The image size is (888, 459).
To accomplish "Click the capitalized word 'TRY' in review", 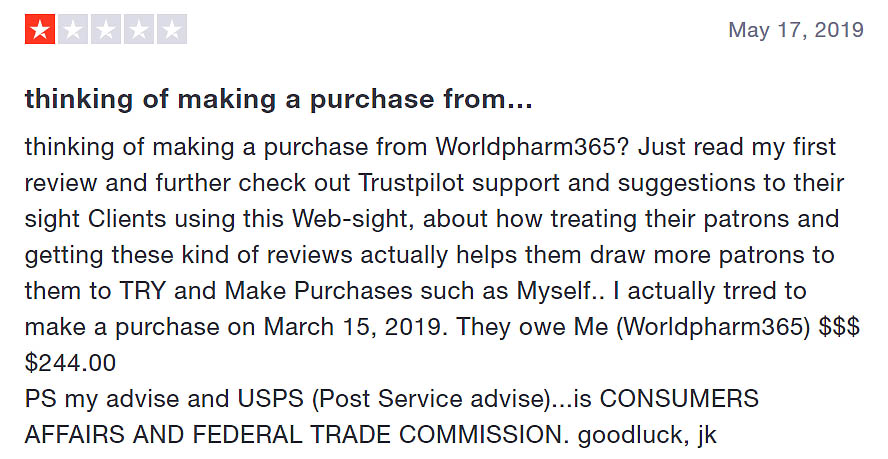I will point(141,291).
